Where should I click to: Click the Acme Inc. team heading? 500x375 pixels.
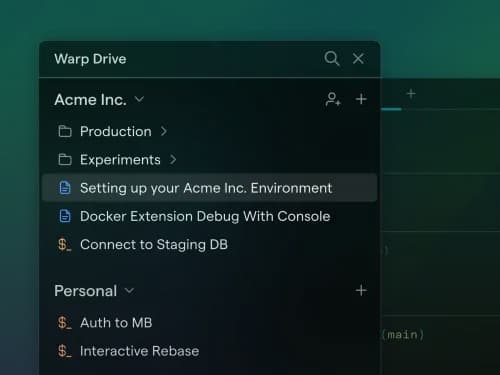[x=90, y=99]
